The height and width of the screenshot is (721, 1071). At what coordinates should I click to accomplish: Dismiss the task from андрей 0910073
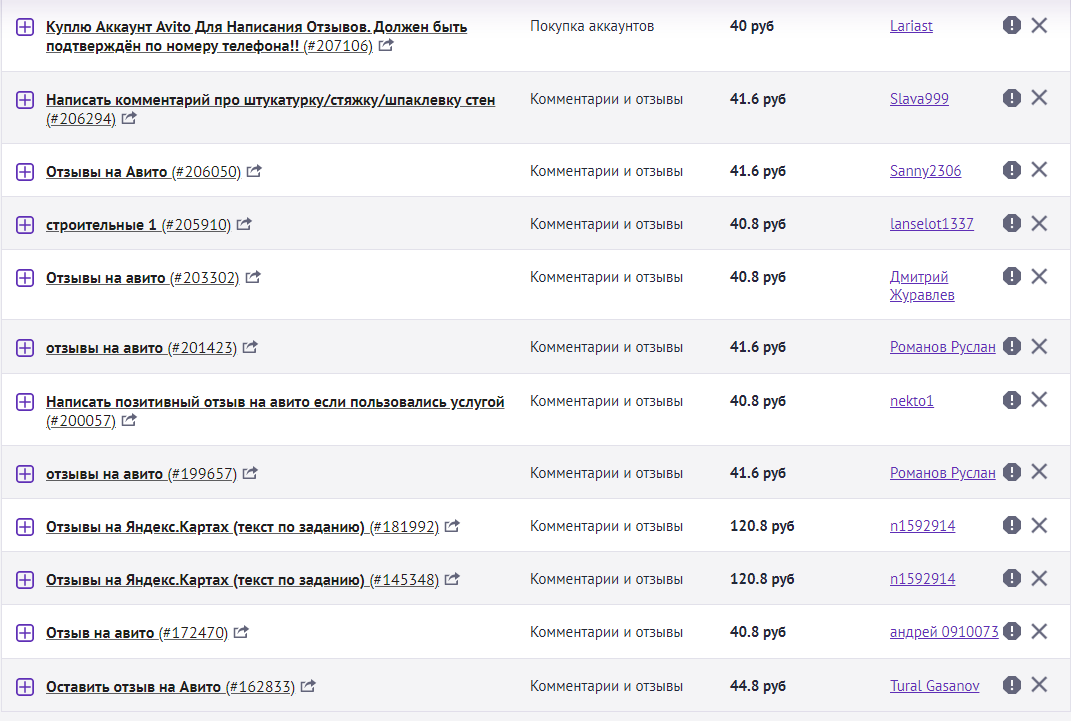click(1039, 631)
